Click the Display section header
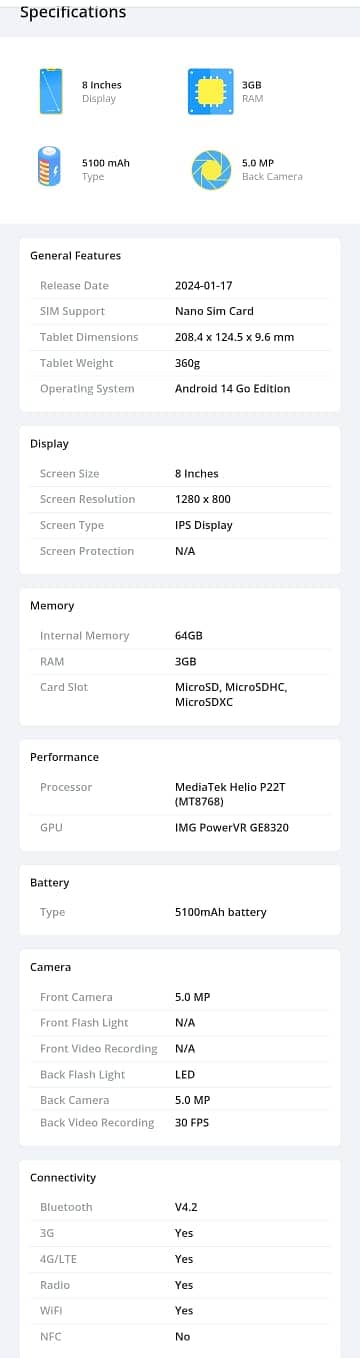360x1358 pixels. [49, 444]
